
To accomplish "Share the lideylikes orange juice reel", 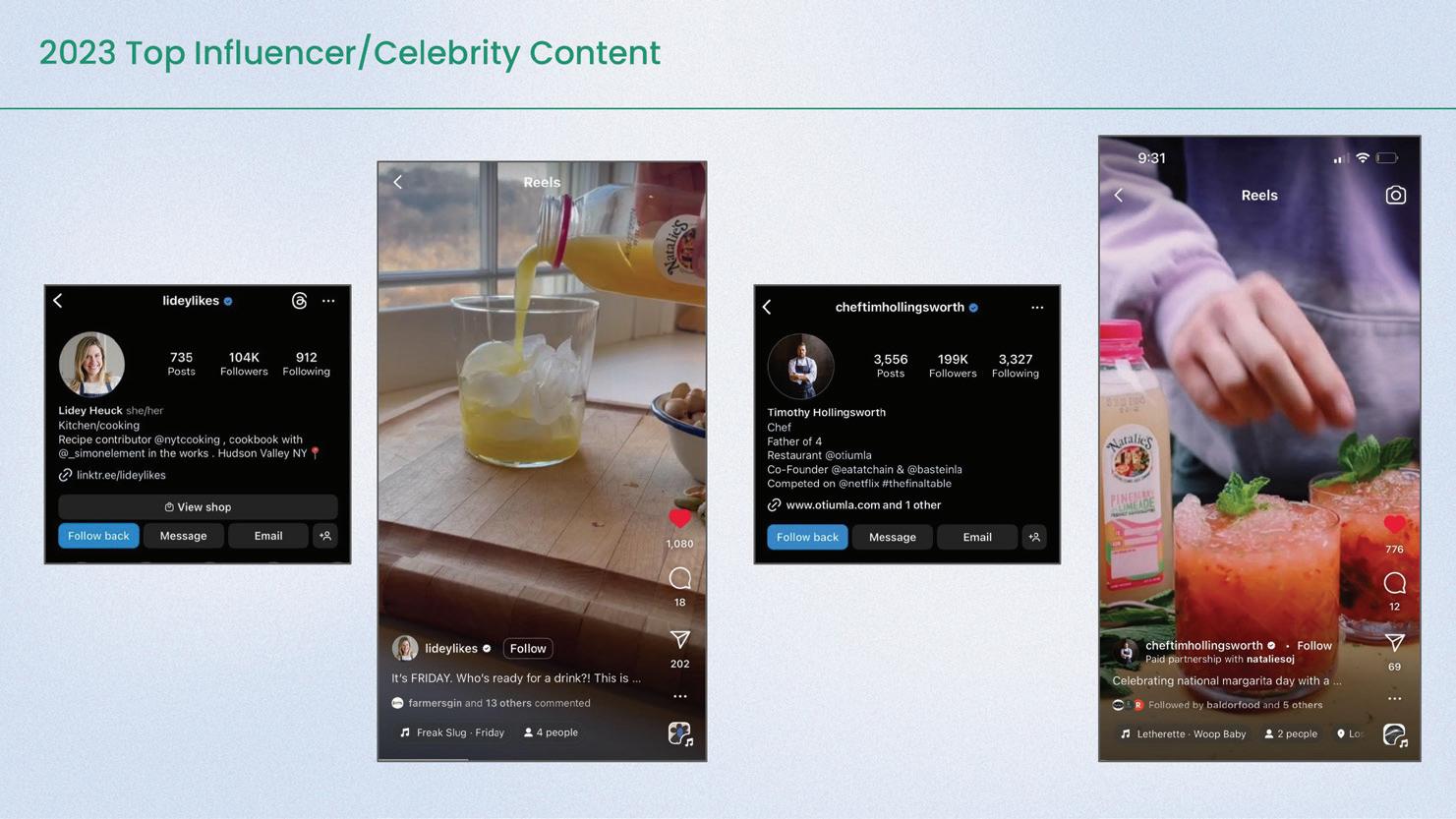I will (679, 639).
